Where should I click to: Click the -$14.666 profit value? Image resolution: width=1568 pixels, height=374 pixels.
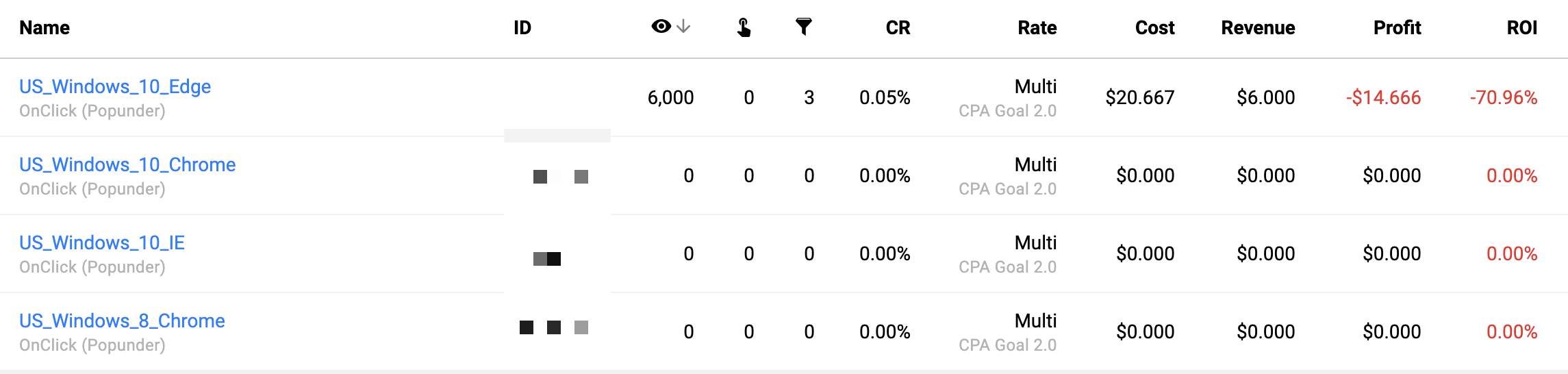1383,97
